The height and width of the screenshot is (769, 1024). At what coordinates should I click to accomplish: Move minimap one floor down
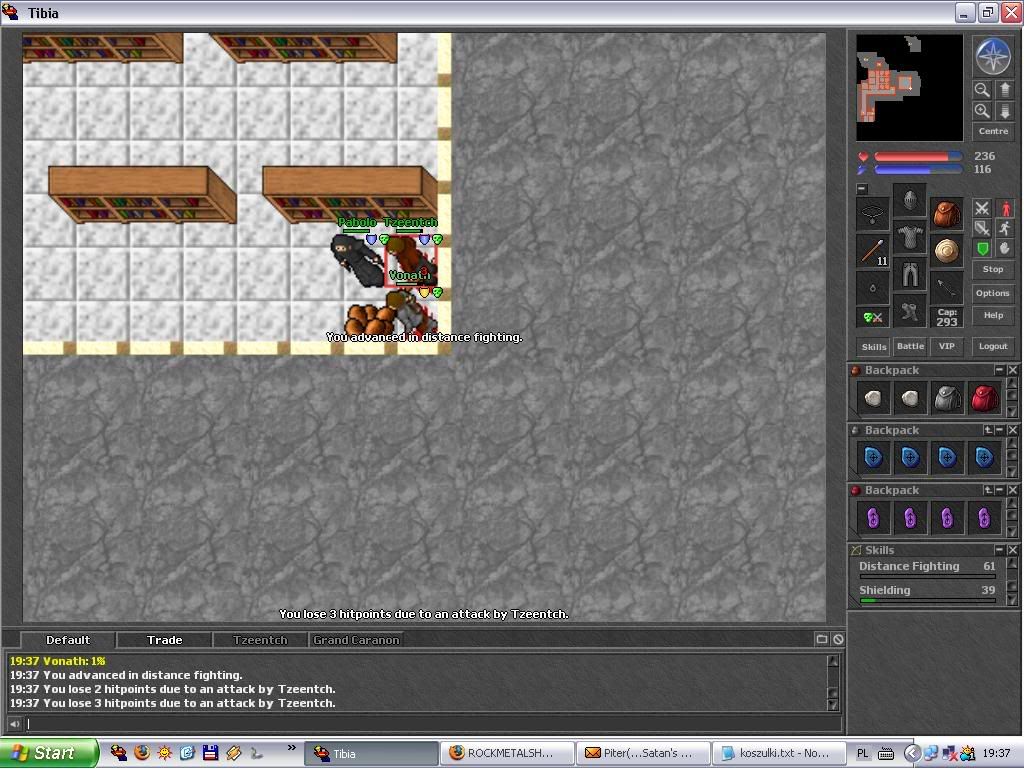coord(1004,110)
